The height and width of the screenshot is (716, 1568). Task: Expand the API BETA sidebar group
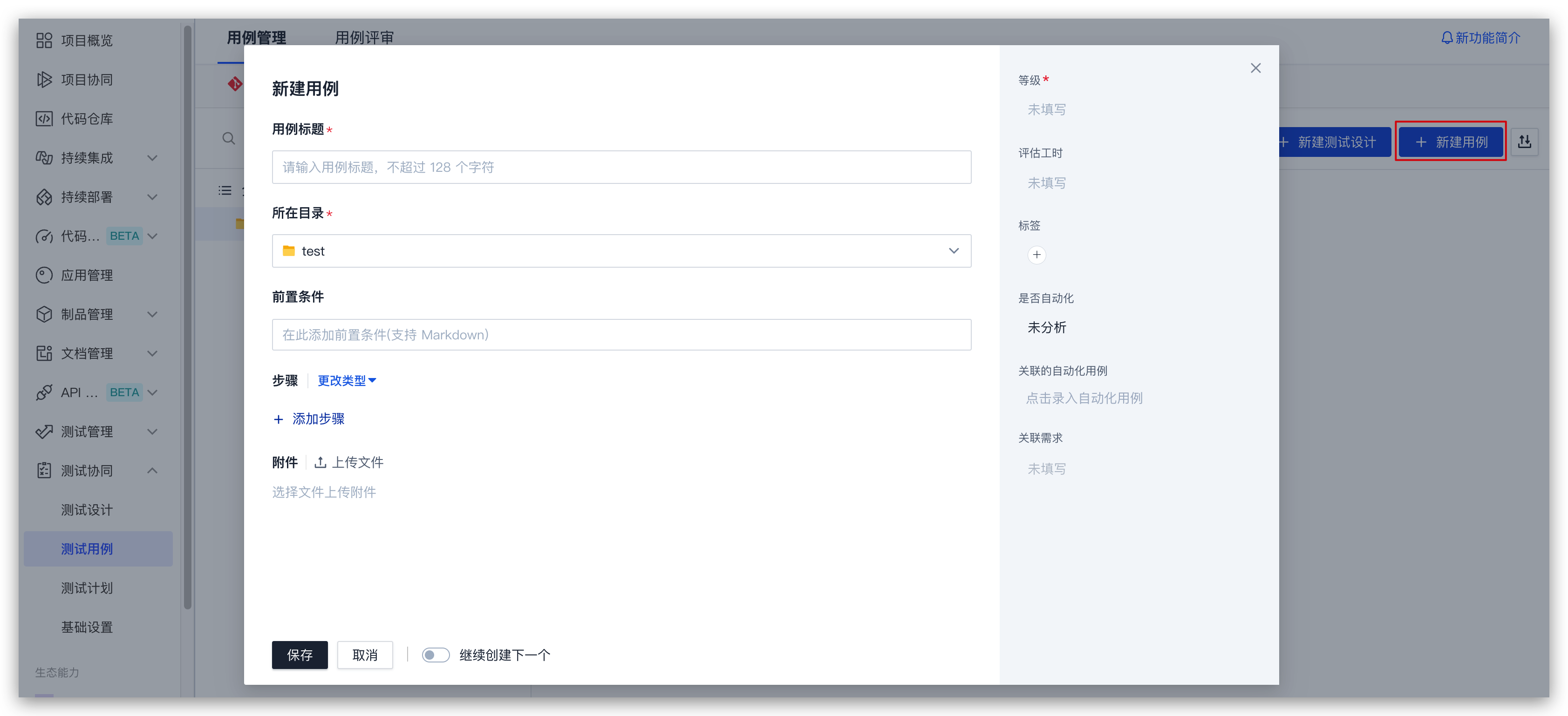153,392
